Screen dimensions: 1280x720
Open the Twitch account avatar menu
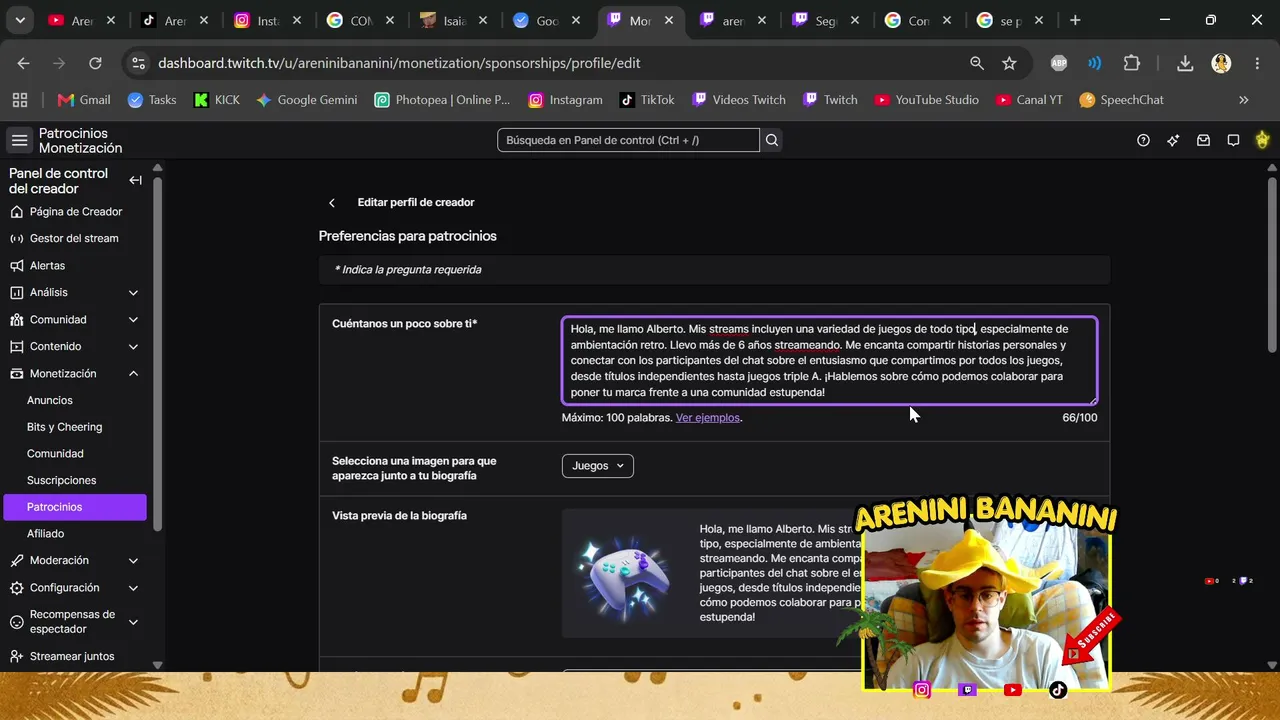1262,140
